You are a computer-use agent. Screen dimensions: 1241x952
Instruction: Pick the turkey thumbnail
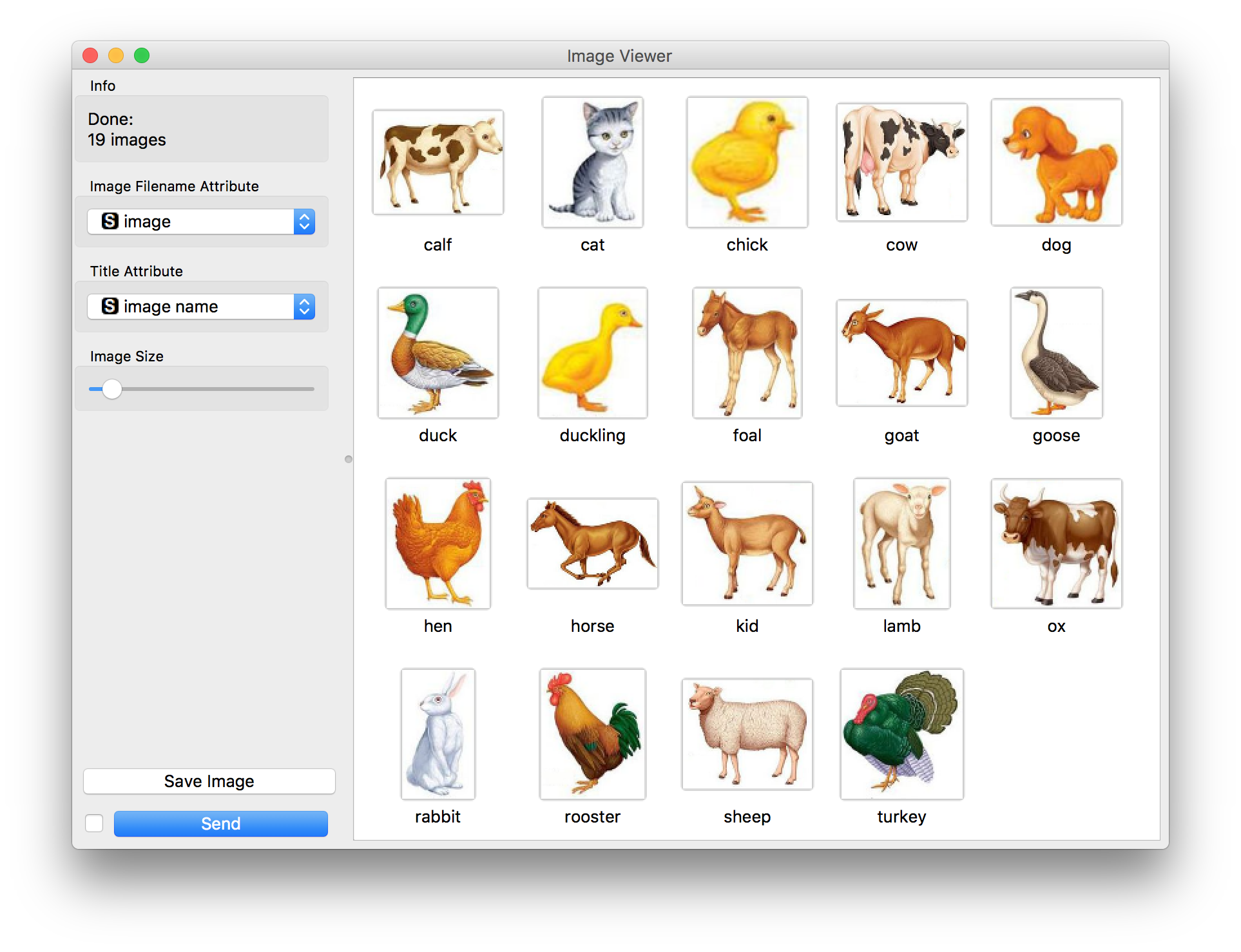[x=901, y=734]
